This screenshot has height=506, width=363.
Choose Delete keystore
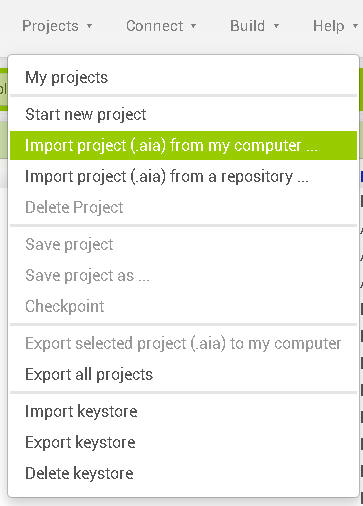pos(183,473)
